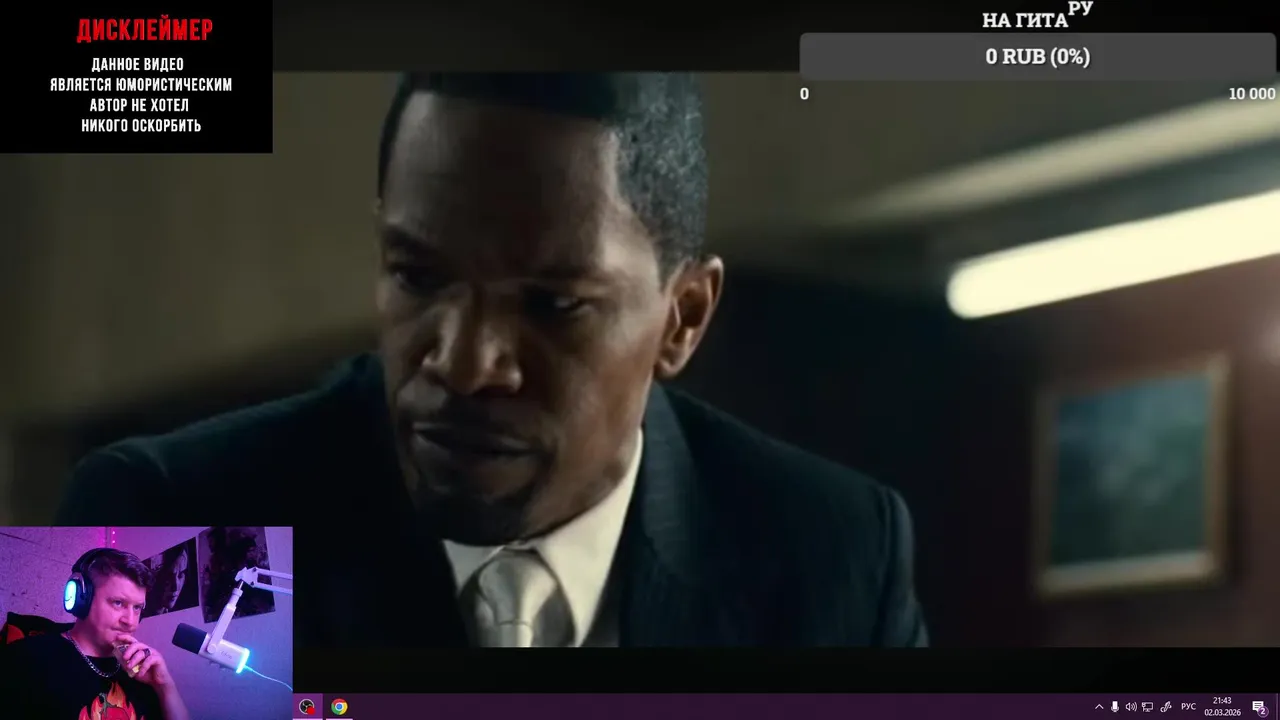Open the volume speaker tray icon
1280x720 pixels.
coord(1131,707)
